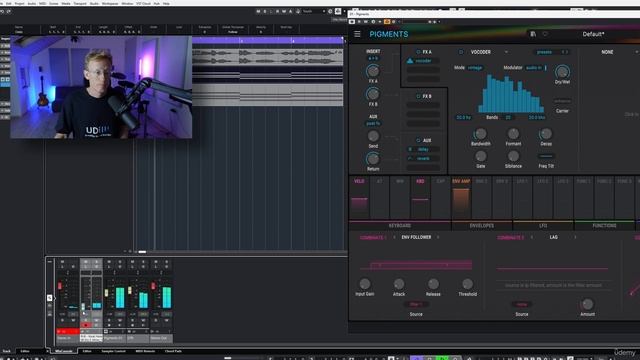Open the Project menu in Cubase

19,3
